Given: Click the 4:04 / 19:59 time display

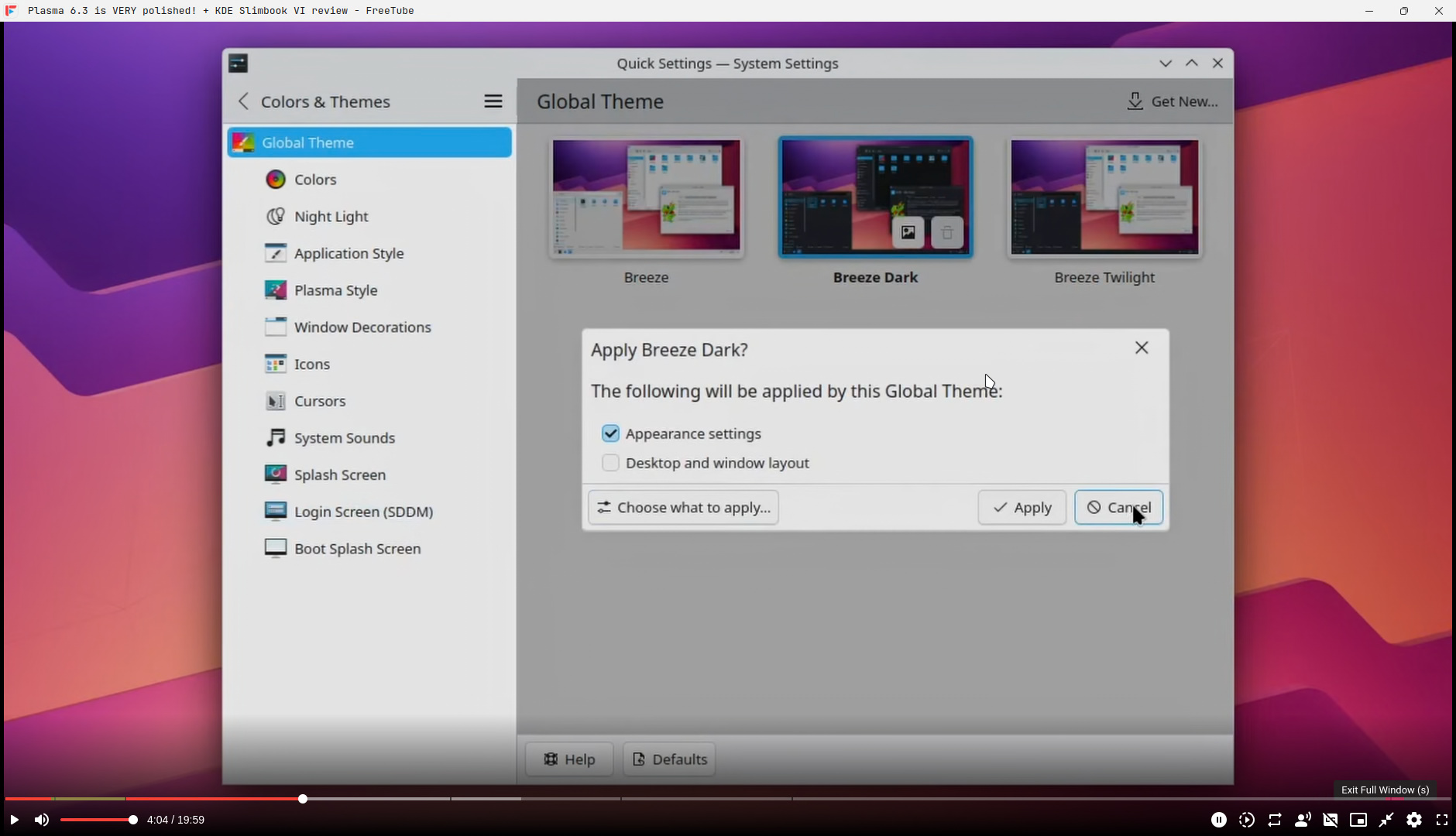Looking at the screenshot, I should [176, 820].
